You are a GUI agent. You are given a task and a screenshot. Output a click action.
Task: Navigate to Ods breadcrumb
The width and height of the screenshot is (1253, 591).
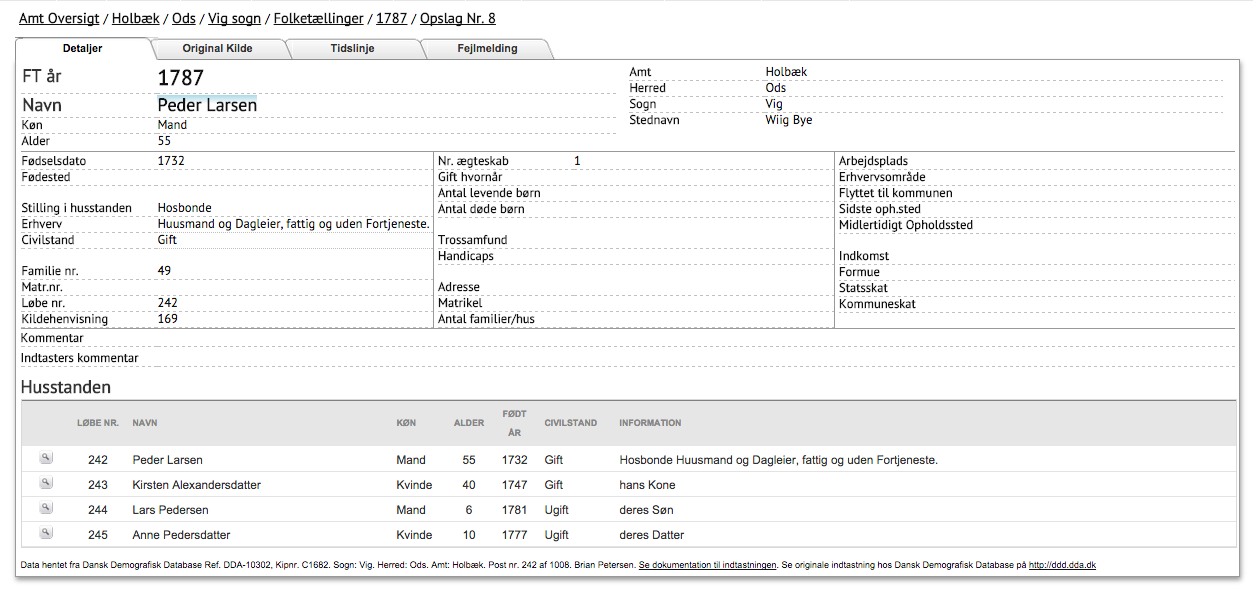[x=184, y=18]
